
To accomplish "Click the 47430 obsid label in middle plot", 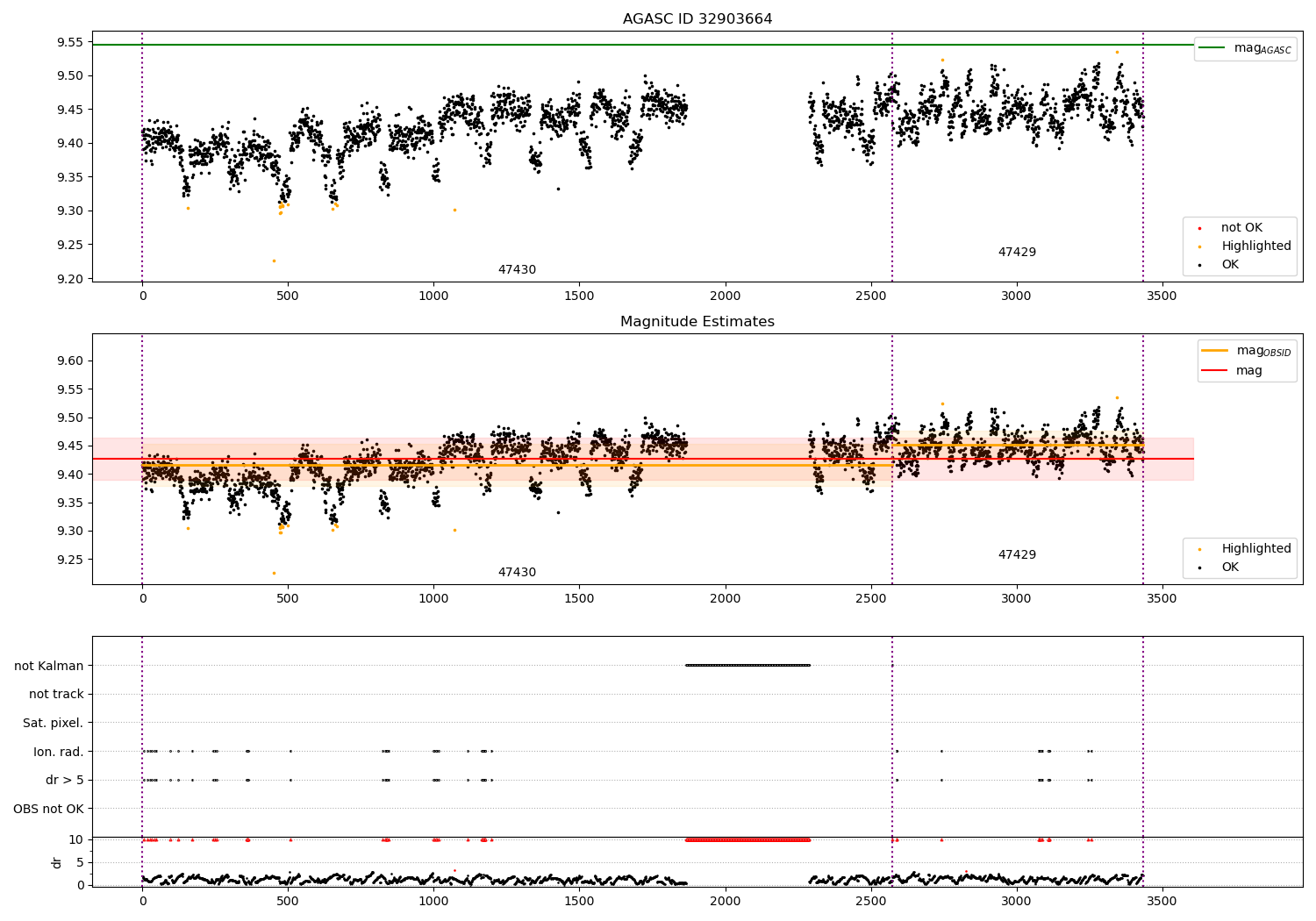I will (517, 573).
